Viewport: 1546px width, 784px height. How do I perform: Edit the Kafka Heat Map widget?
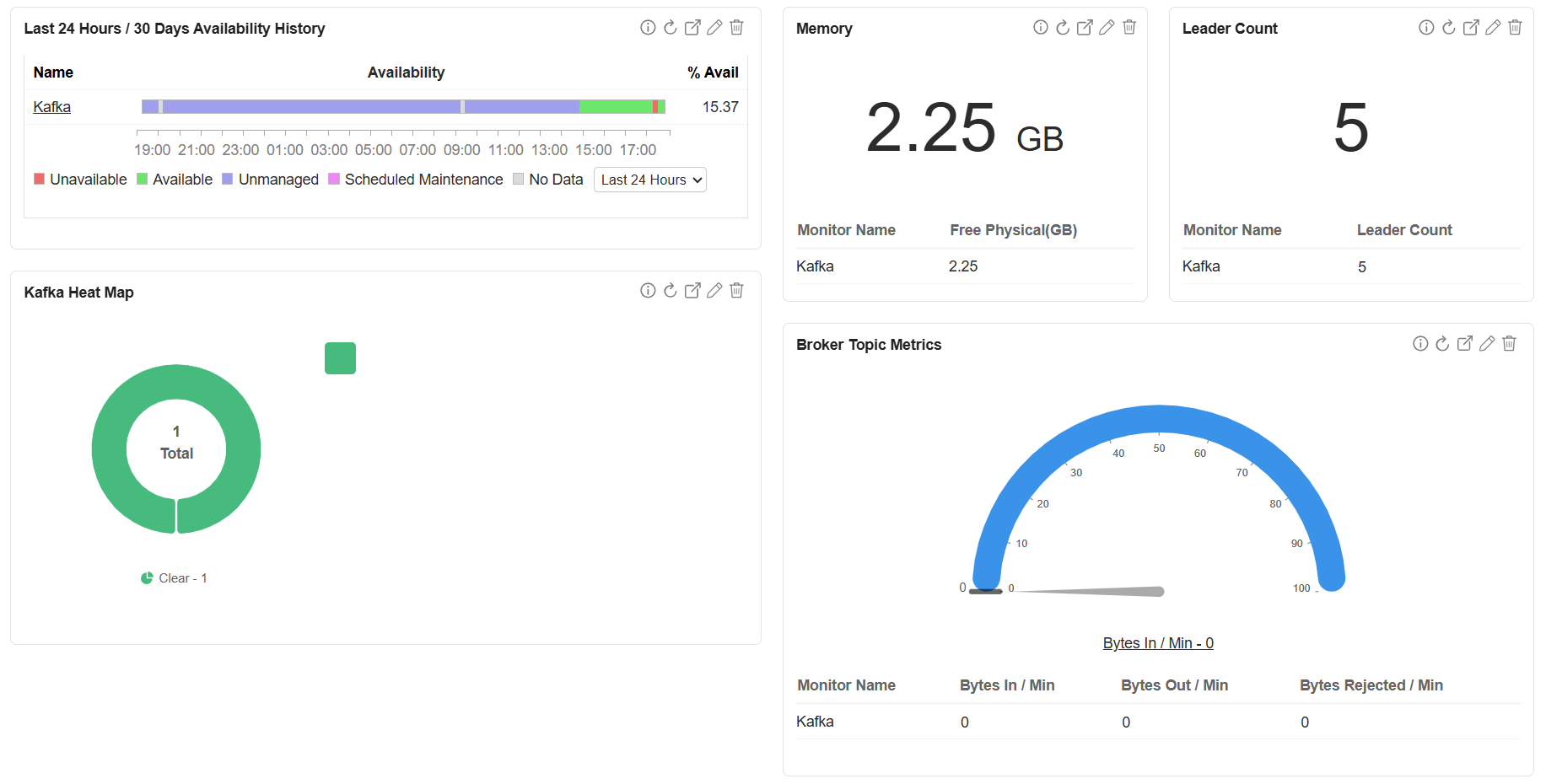(x=714, y=290)
